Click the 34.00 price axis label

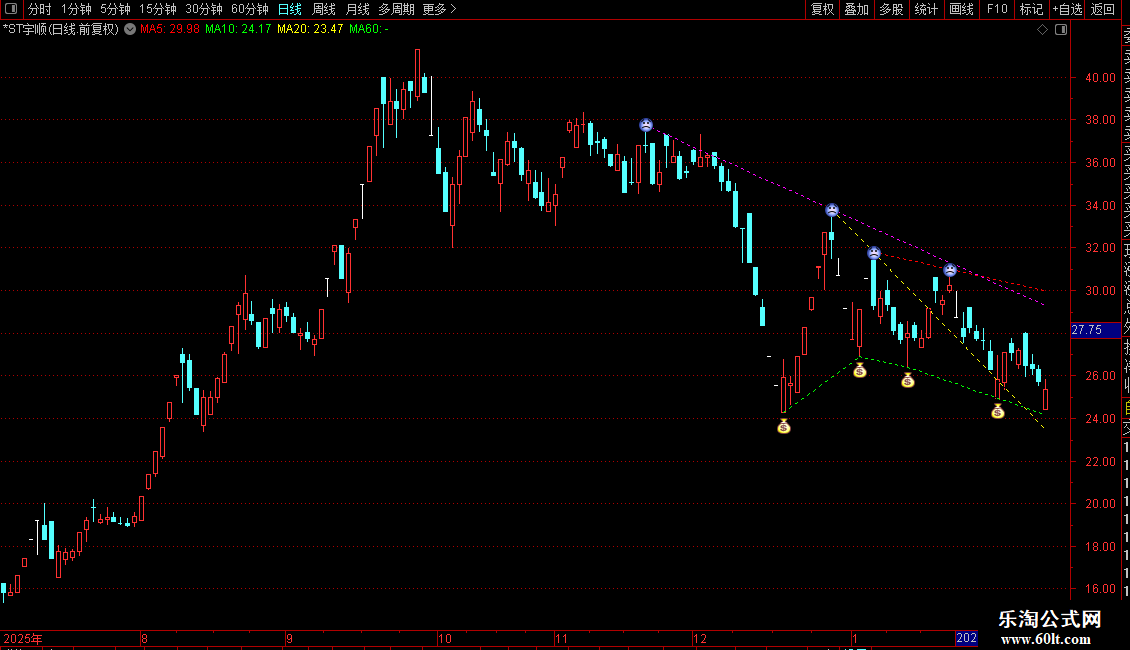(x=1100, y=205)
